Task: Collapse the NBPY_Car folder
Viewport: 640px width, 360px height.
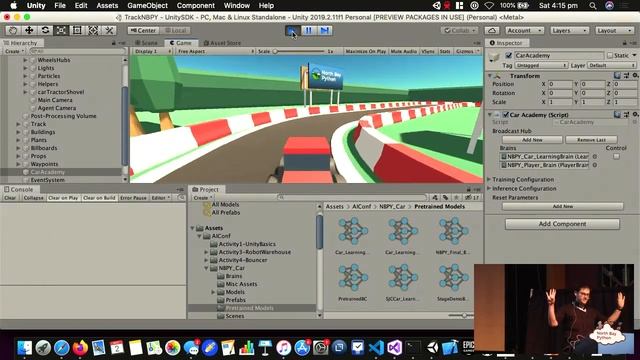Action: (x=207, y=268)
